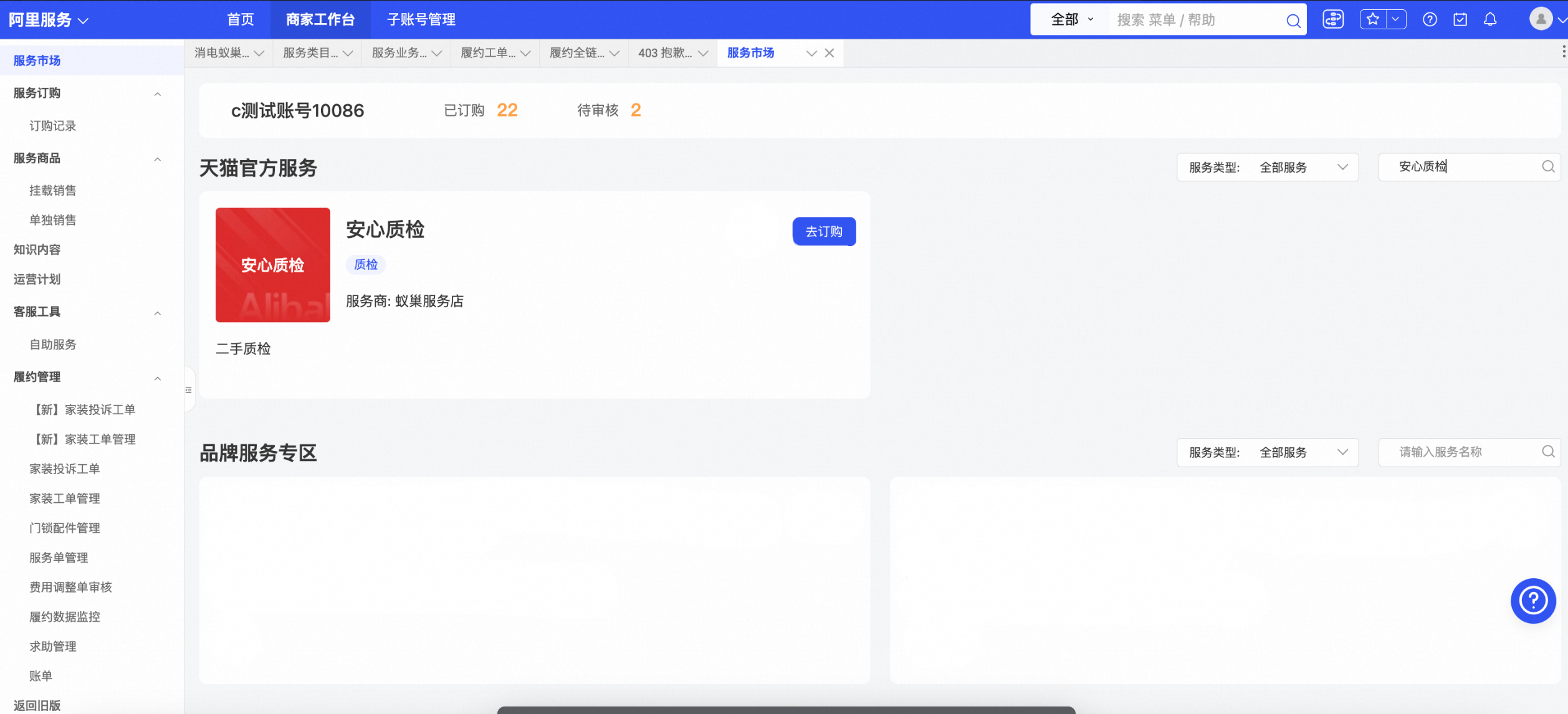Open 账单 in the sidebar
Screen dimensions: 1568x714
click(x=41, y=676)
